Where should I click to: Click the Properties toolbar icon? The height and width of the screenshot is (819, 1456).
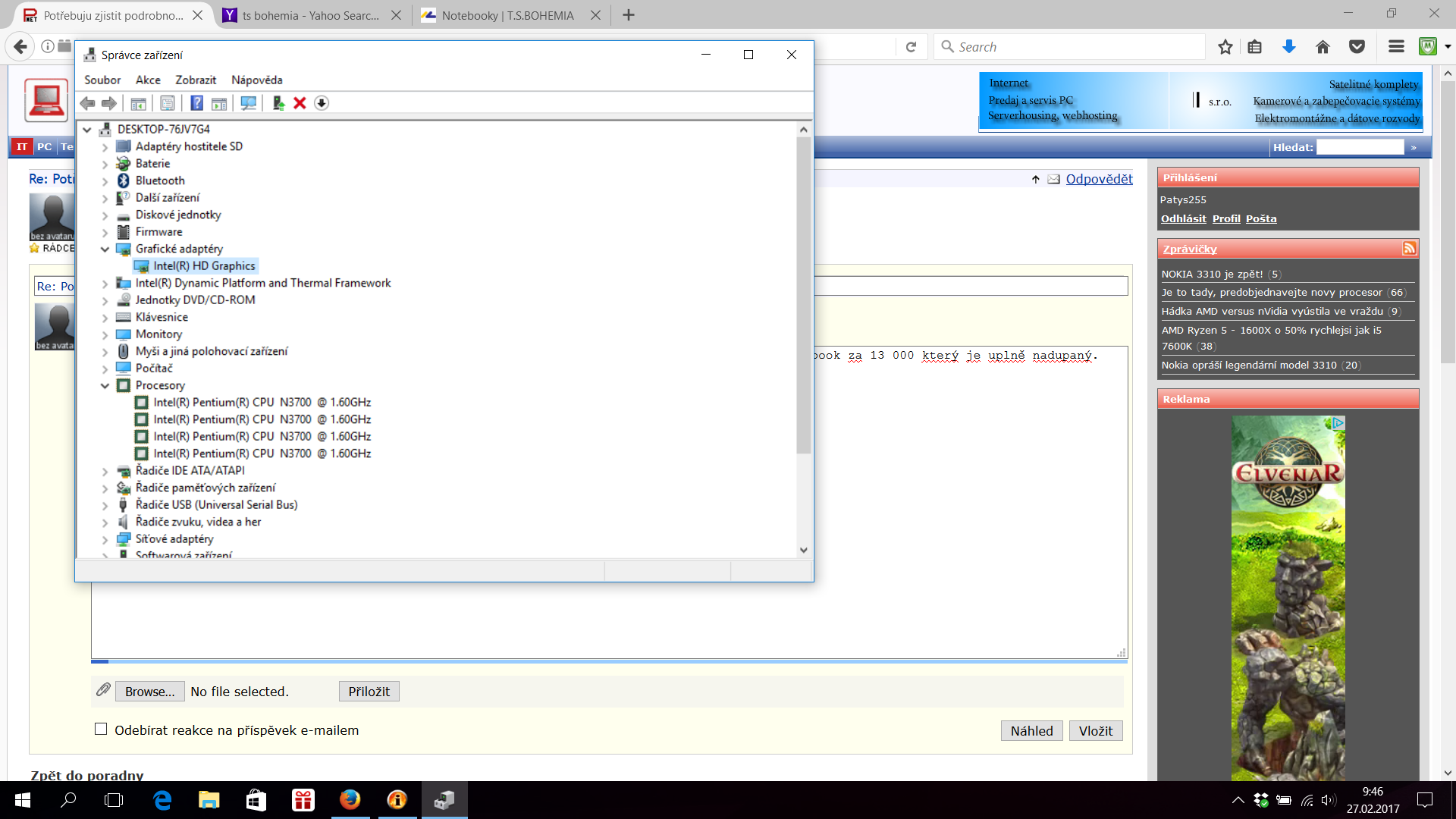[168, 103]
